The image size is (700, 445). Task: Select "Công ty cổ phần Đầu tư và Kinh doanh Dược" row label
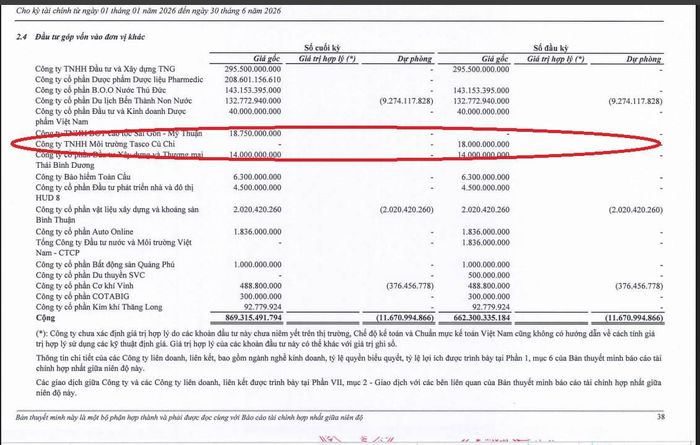click(x=111, y=111)
